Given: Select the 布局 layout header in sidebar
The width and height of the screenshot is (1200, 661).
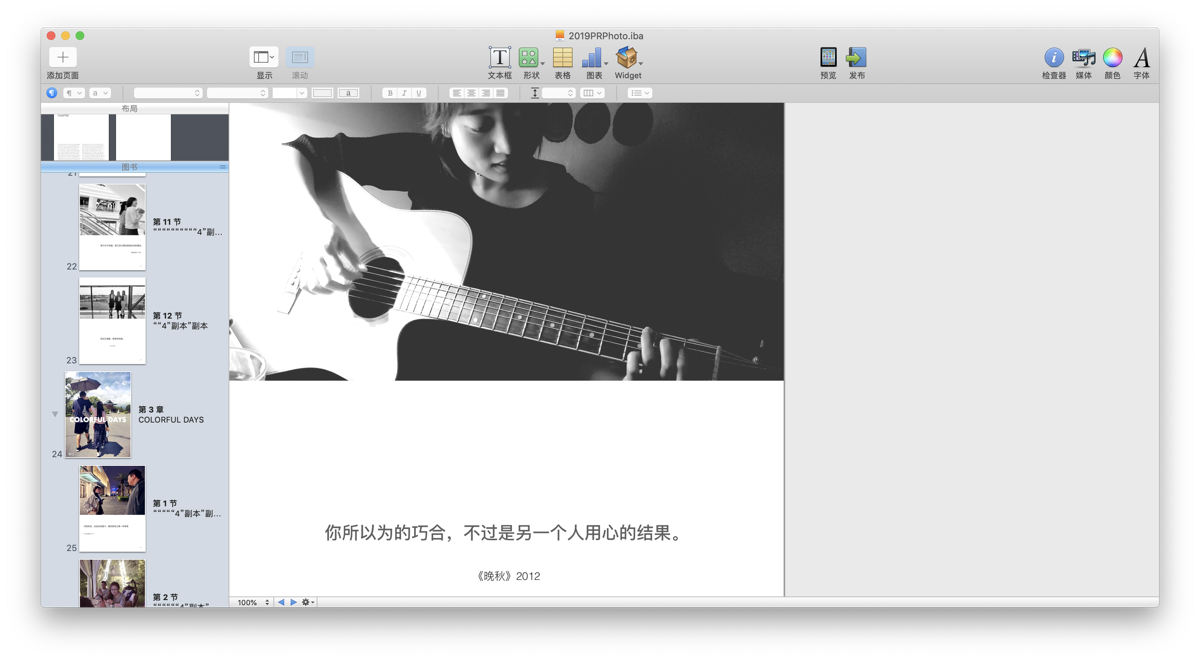Looking at the screenshot, I should point(130,108).
